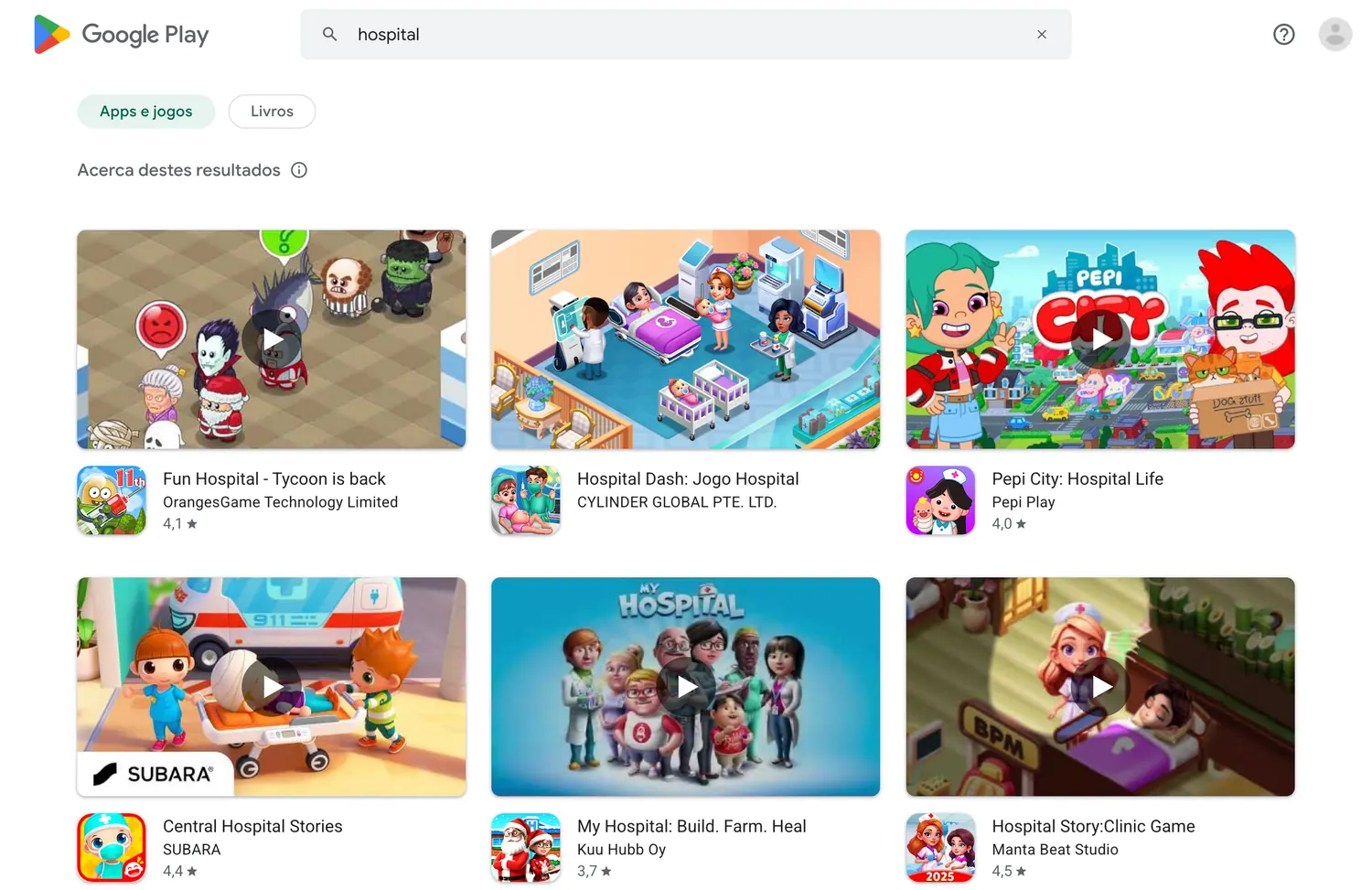Click the Fun Hospital app icon
This screenshot has width=1372, height=890.
(112, 500)
